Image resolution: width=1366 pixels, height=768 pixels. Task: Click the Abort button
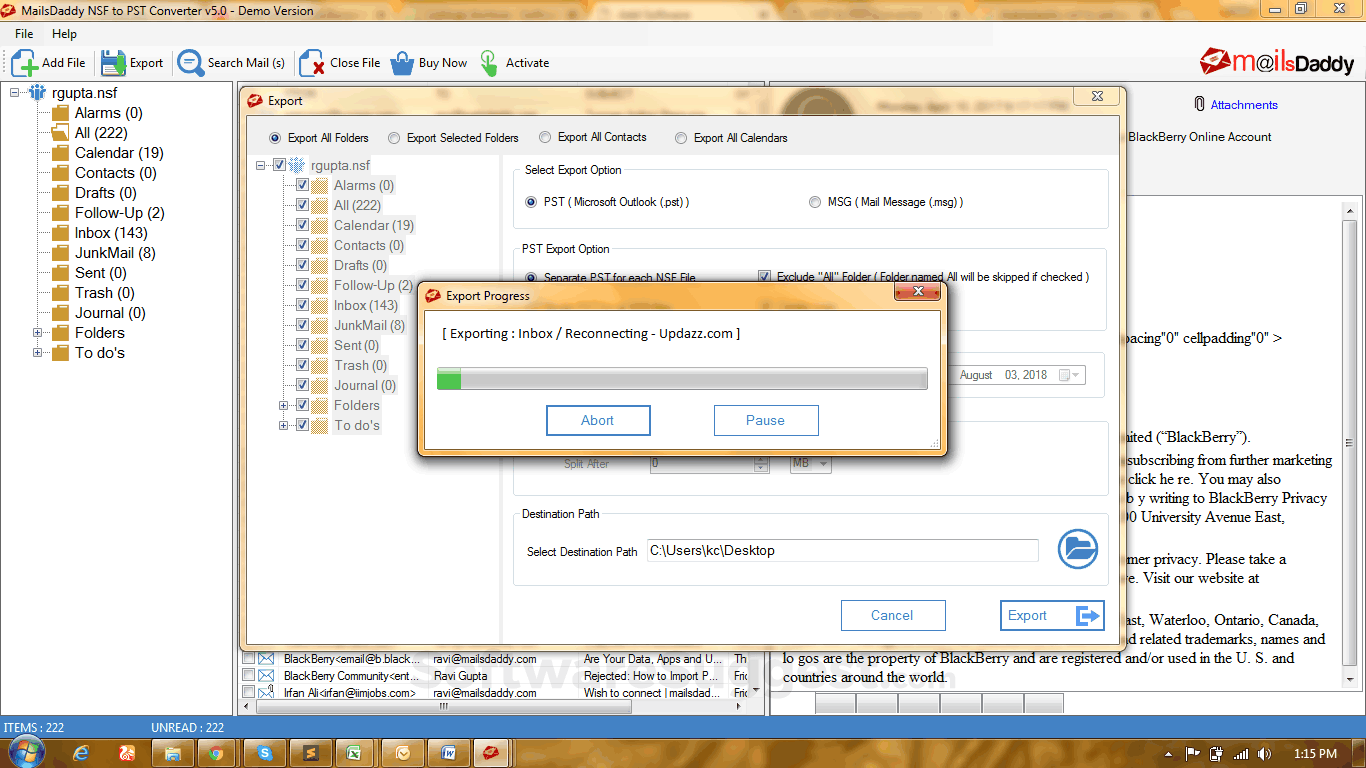click(x=598, y=420)
